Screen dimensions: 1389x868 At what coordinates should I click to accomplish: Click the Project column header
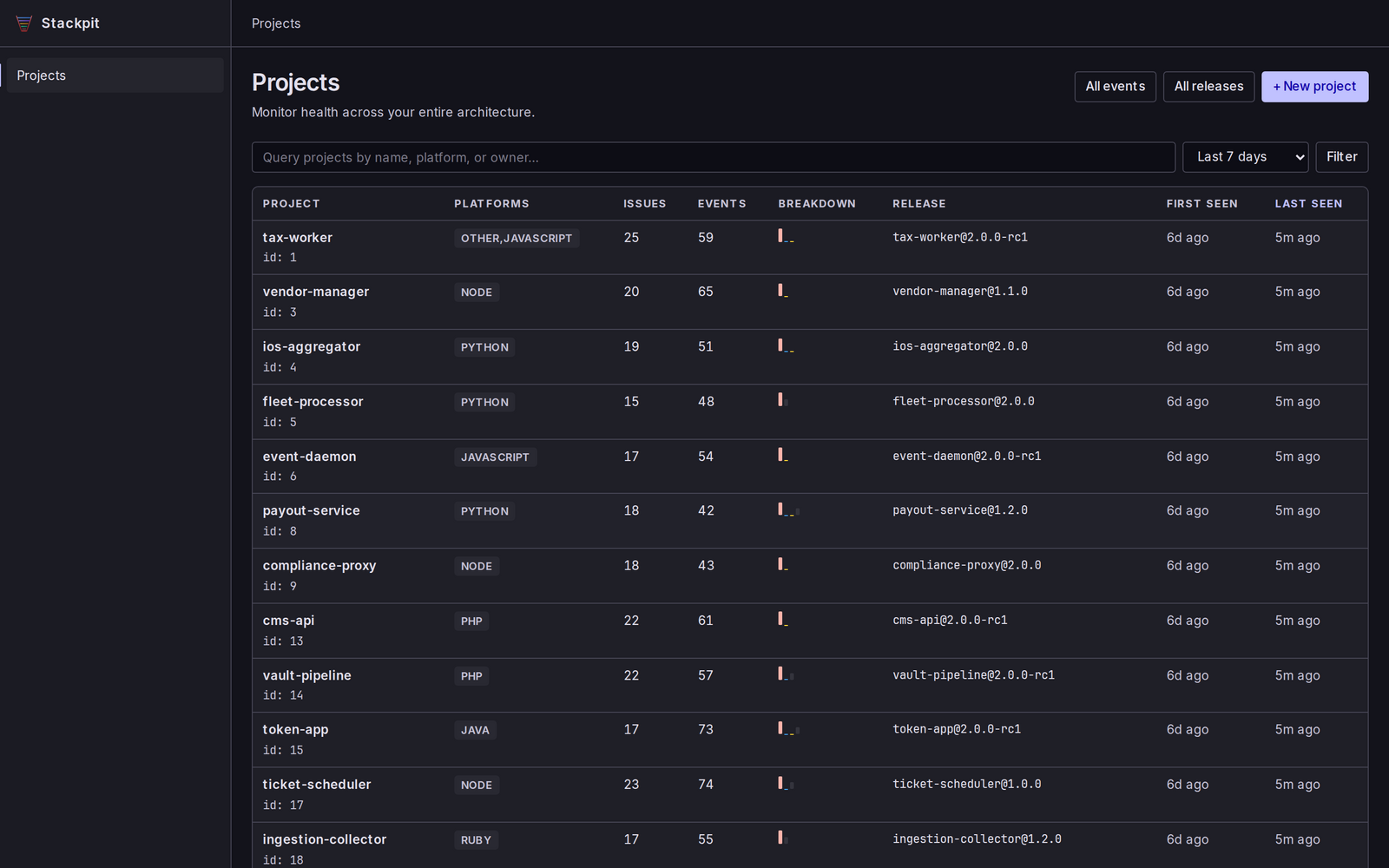pos(291,204)
